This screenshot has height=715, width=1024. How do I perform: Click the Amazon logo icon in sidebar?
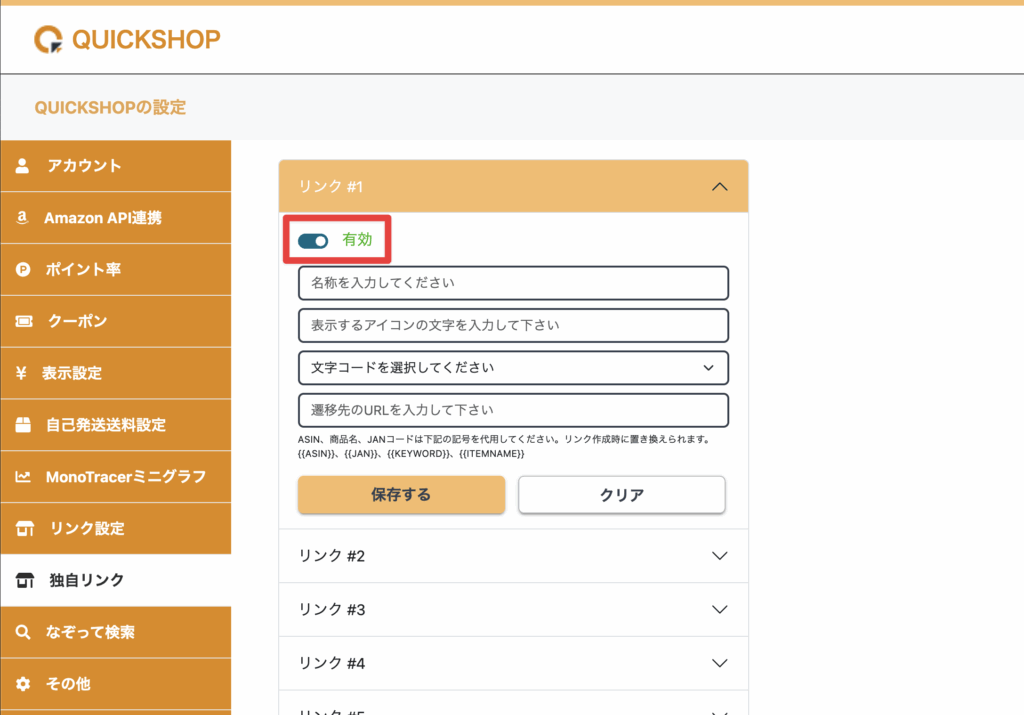coord(22,217)
